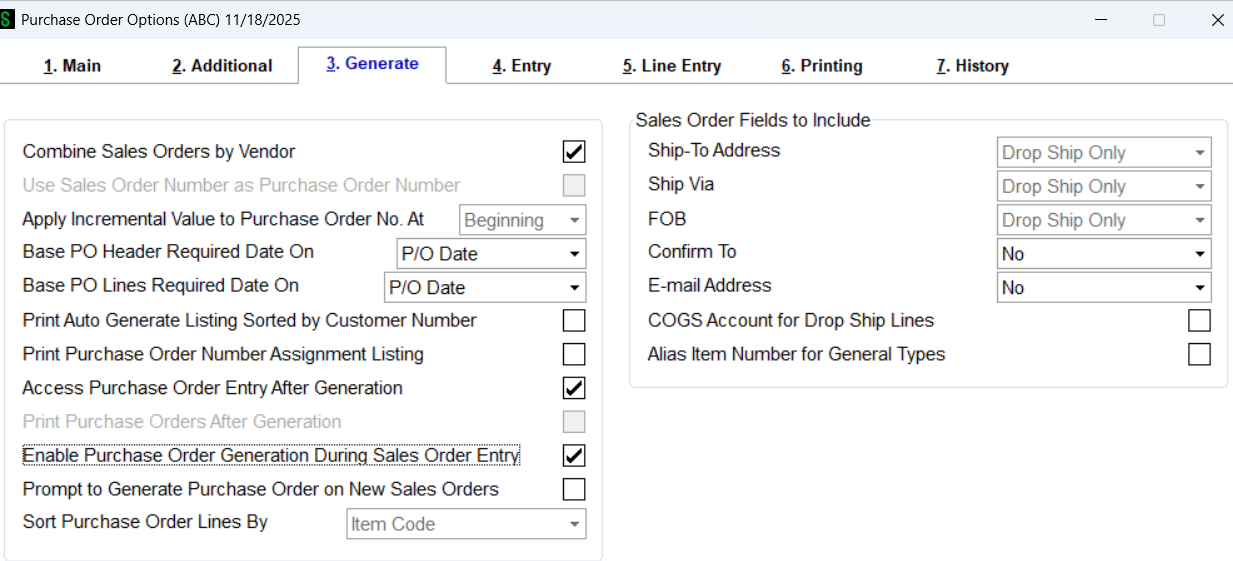Check Prompt to Generate Purchase Order option
Viewport: 1233px width, 561px height.
pos(574,490)
